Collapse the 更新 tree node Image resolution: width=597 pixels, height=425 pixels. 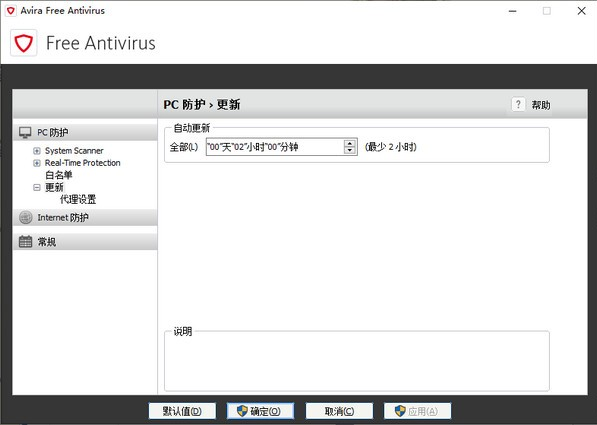coord(37,187)
